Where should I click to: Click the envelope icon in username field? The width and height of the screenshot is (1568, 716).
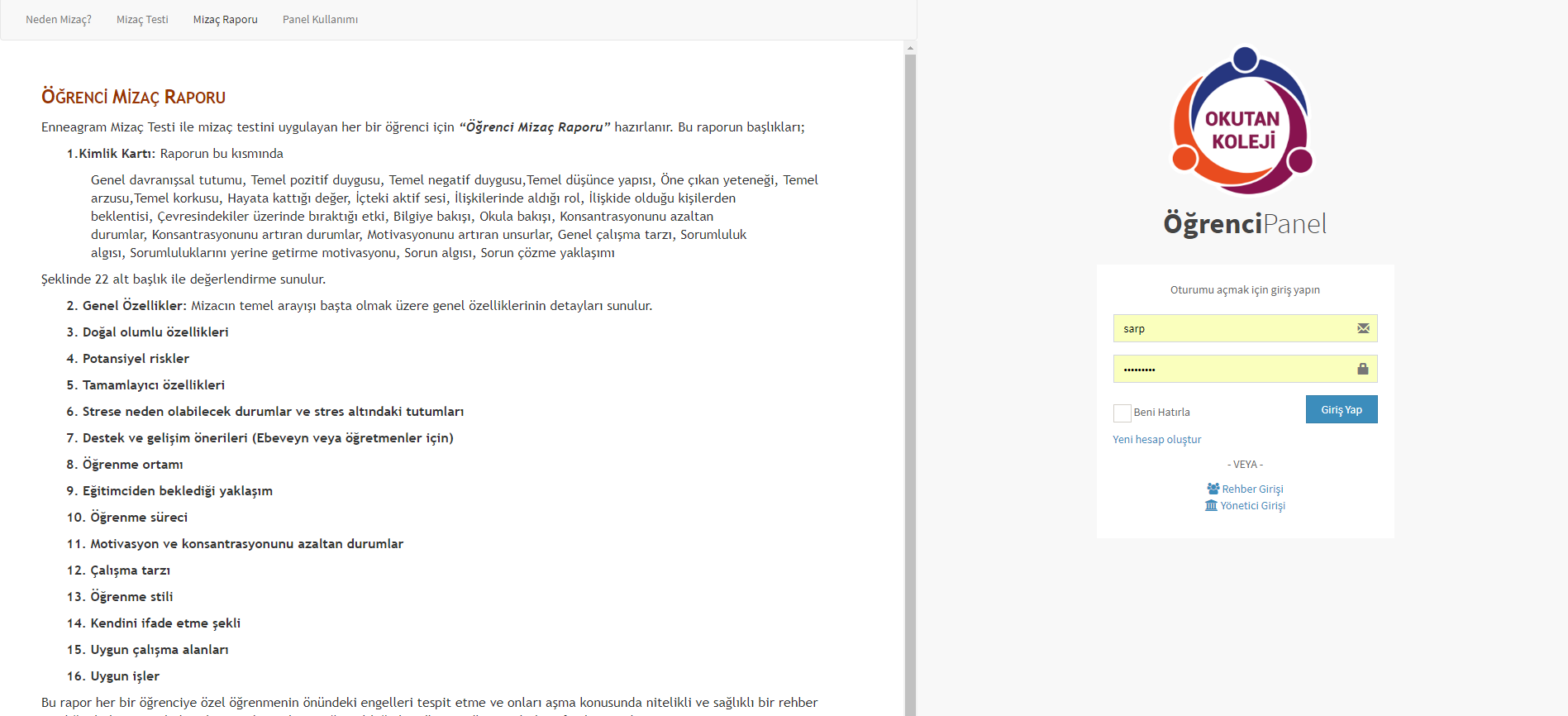click(x=1363, y=328)
